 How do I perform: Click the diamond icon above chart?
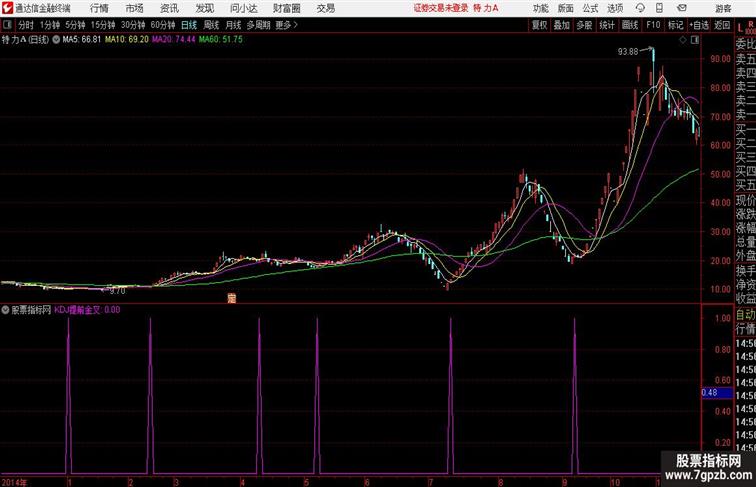tap(683, 40)
